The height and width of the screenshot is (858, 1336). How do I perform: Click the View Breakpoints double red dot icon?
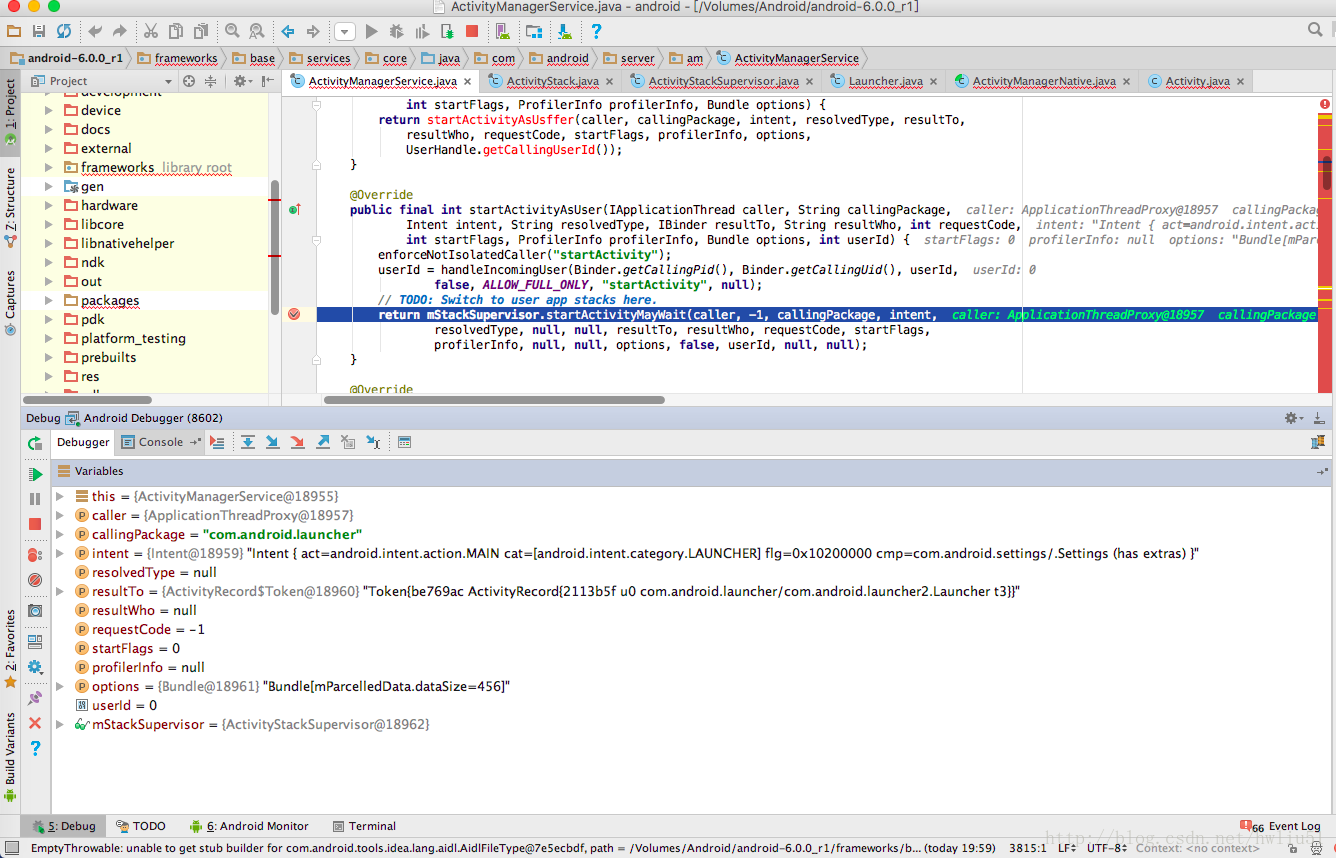[x=35, y=555]
